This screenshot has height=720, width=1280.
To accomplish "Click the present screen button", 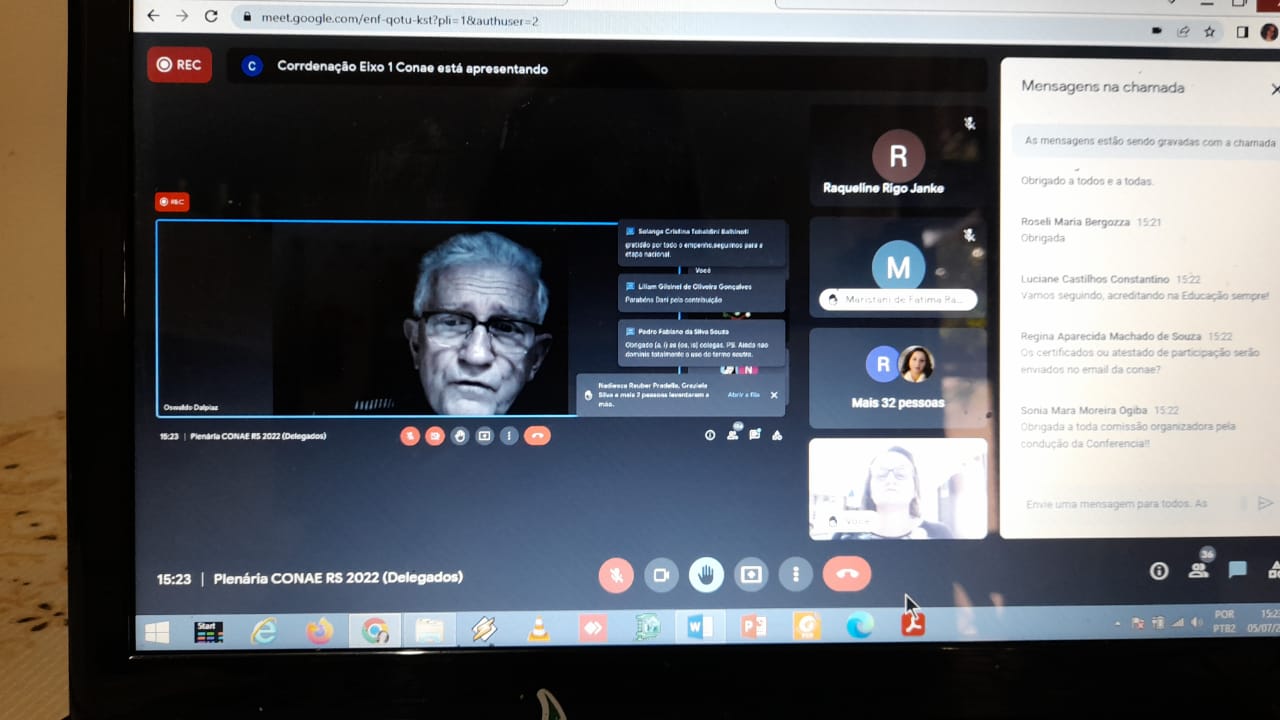I will [751, 575].
